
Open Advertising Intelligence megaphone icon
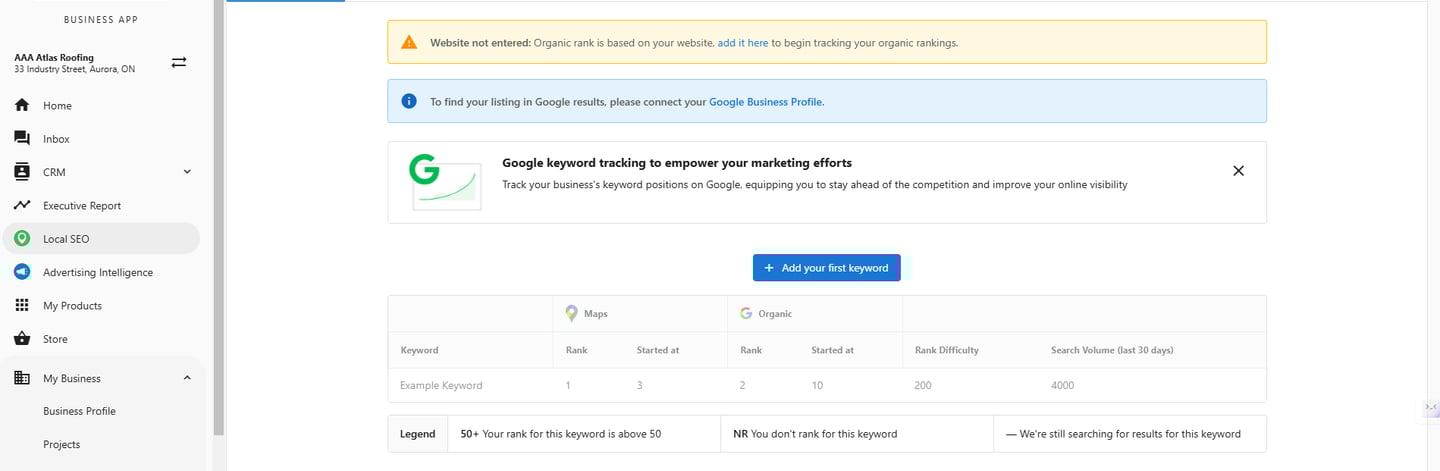pyautogui.click(x=22, y=272)
